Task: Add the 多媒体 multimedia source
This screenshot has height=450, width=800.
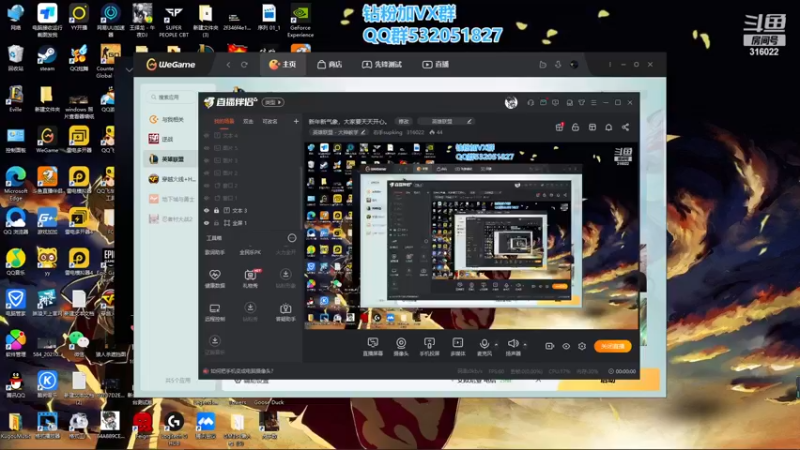Action: (458, 346)
